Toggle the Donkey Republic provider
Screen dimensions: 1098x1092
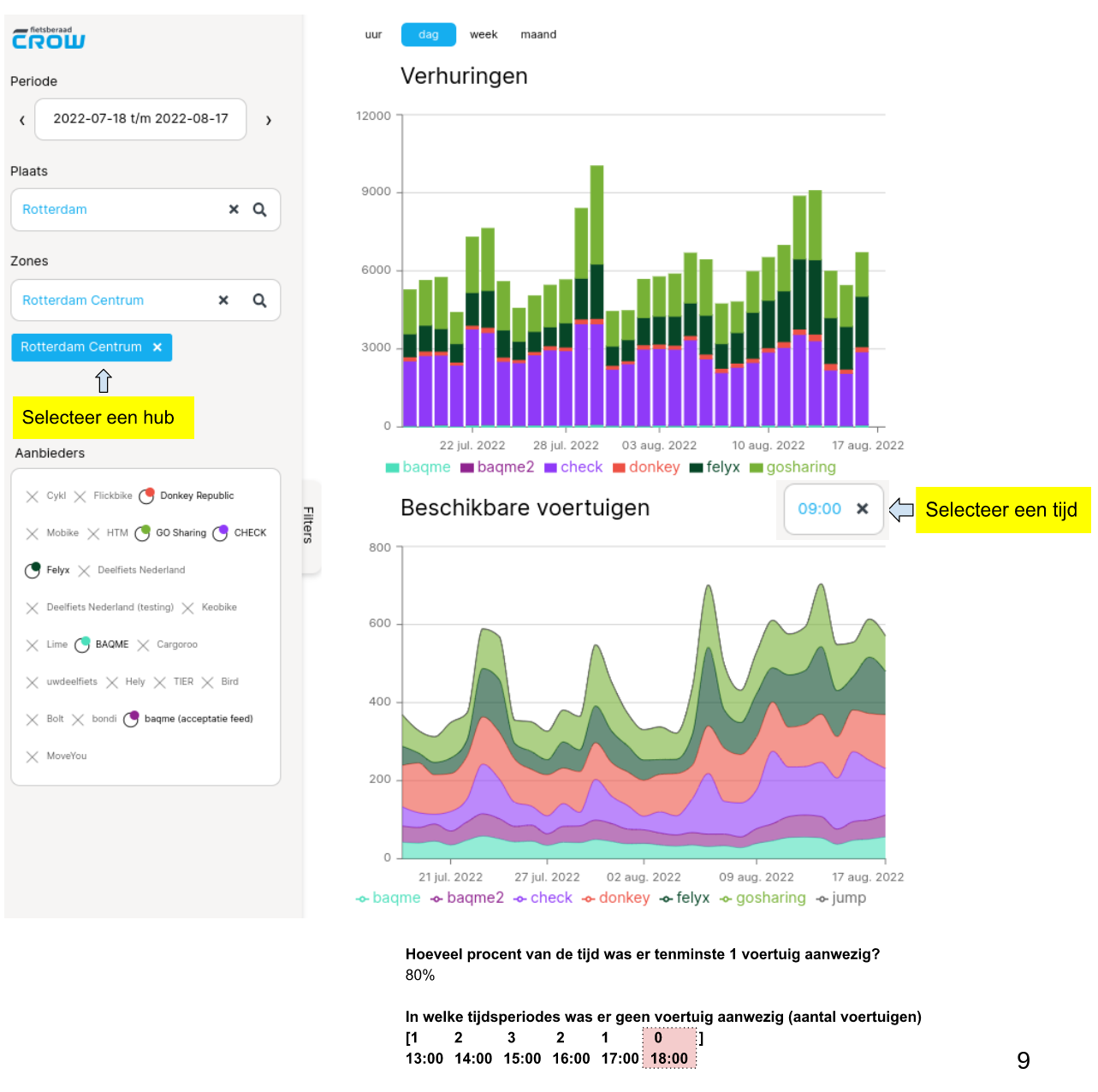(x=187, y=496)
